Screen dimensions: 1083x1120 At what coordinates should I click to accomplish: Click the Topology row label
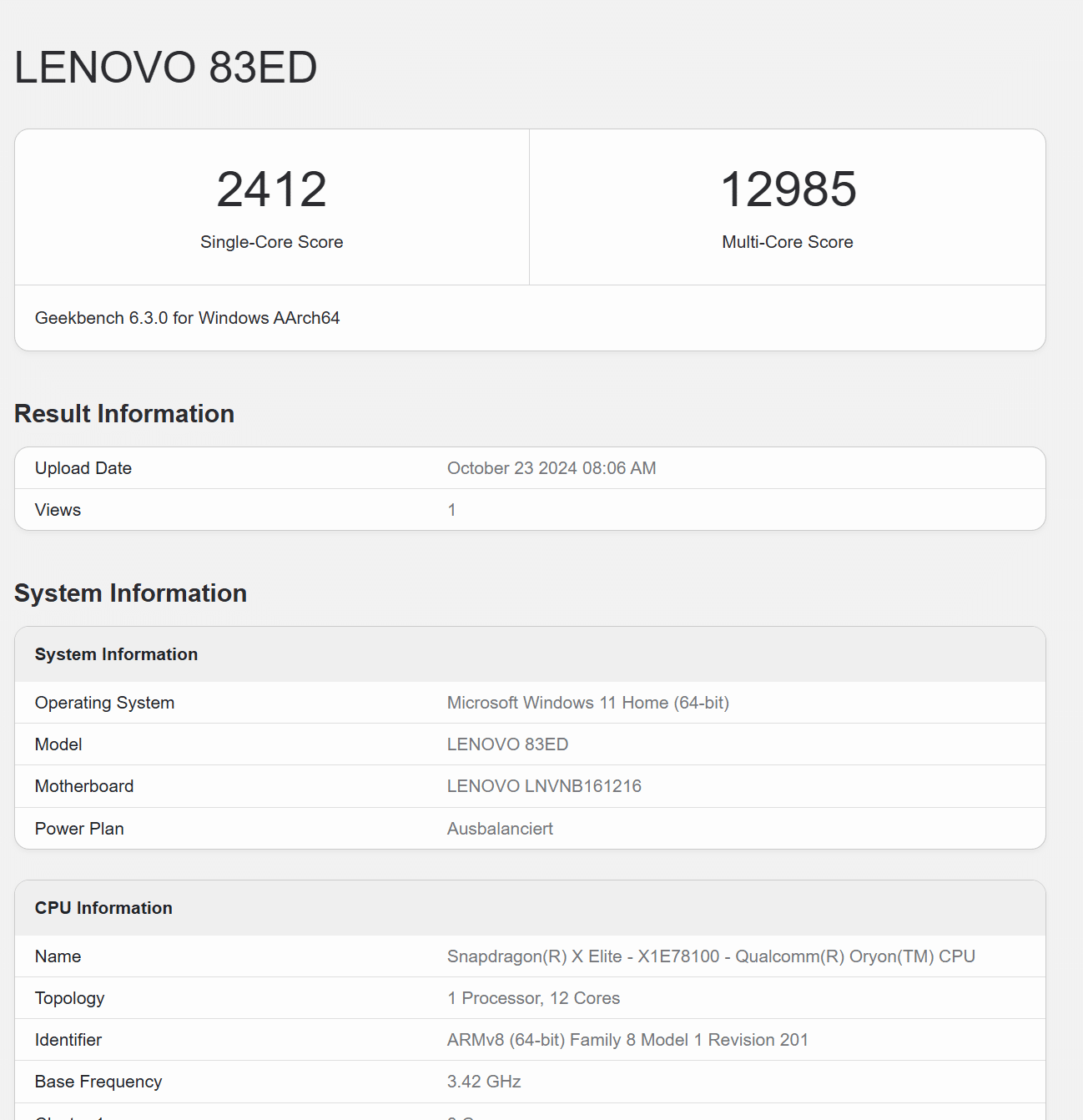pyautogui.click(x=70, y=998)
